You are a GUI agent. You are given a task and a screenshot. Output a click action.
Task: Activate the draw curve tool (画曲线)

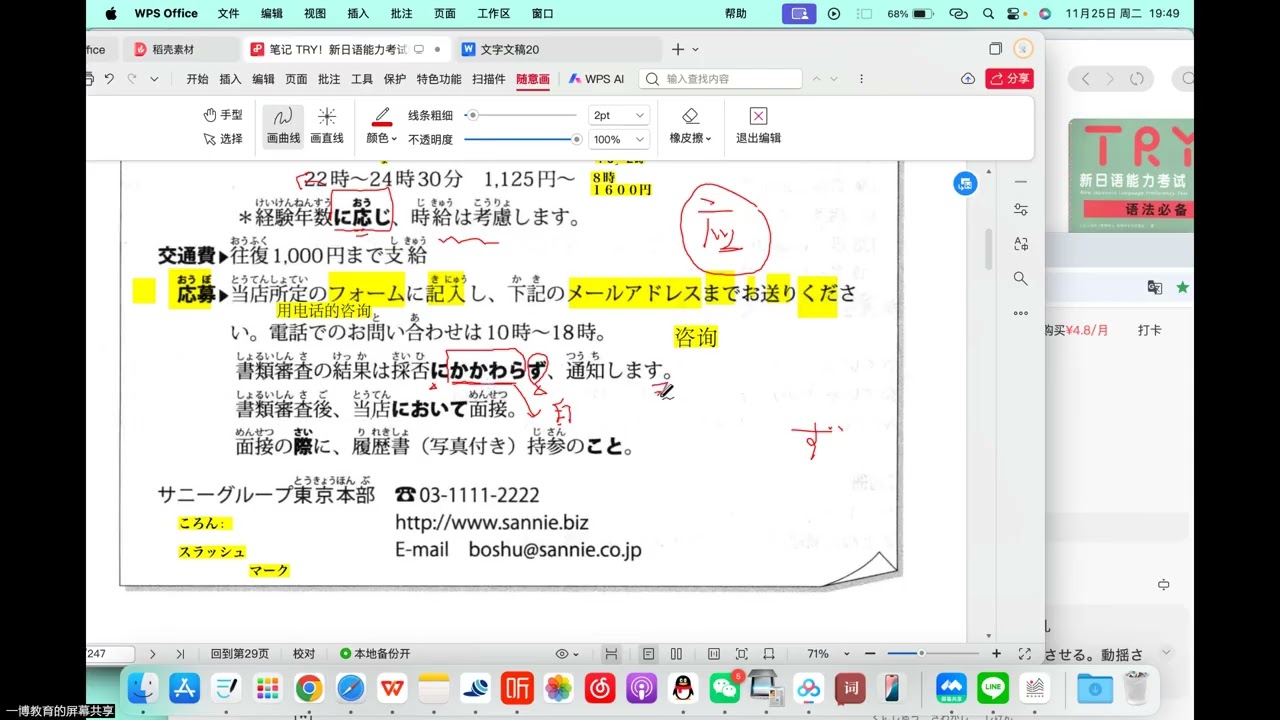283,126
